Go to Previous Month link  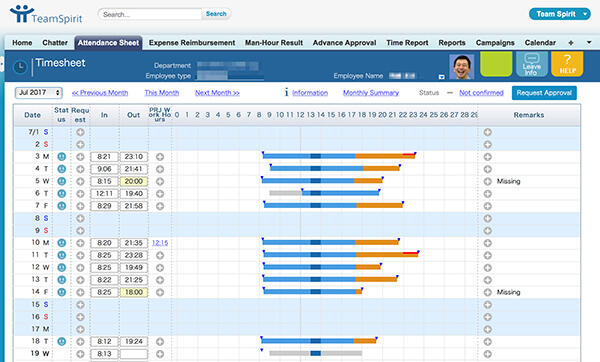(100, 93)
